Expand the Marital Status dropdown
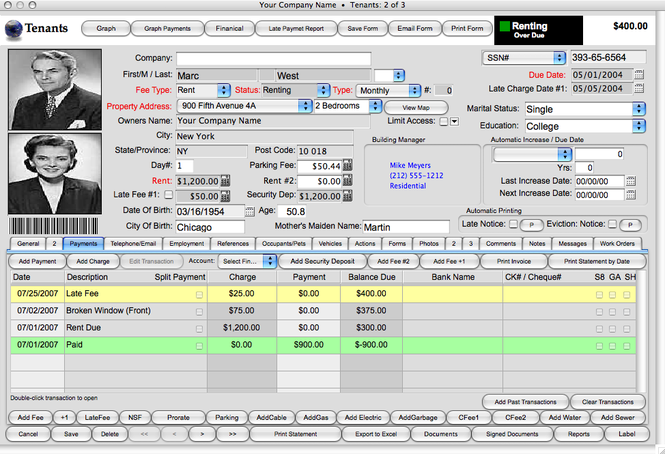Screen dimensions: 665x454 638,109
